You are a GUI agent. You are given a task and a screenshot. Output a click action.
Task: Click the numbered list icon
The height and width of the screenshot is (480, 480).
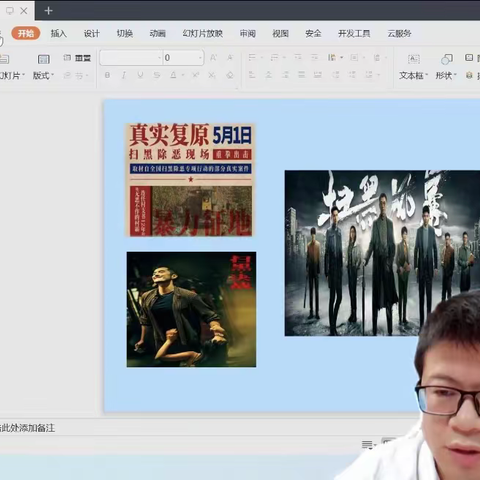274,57
